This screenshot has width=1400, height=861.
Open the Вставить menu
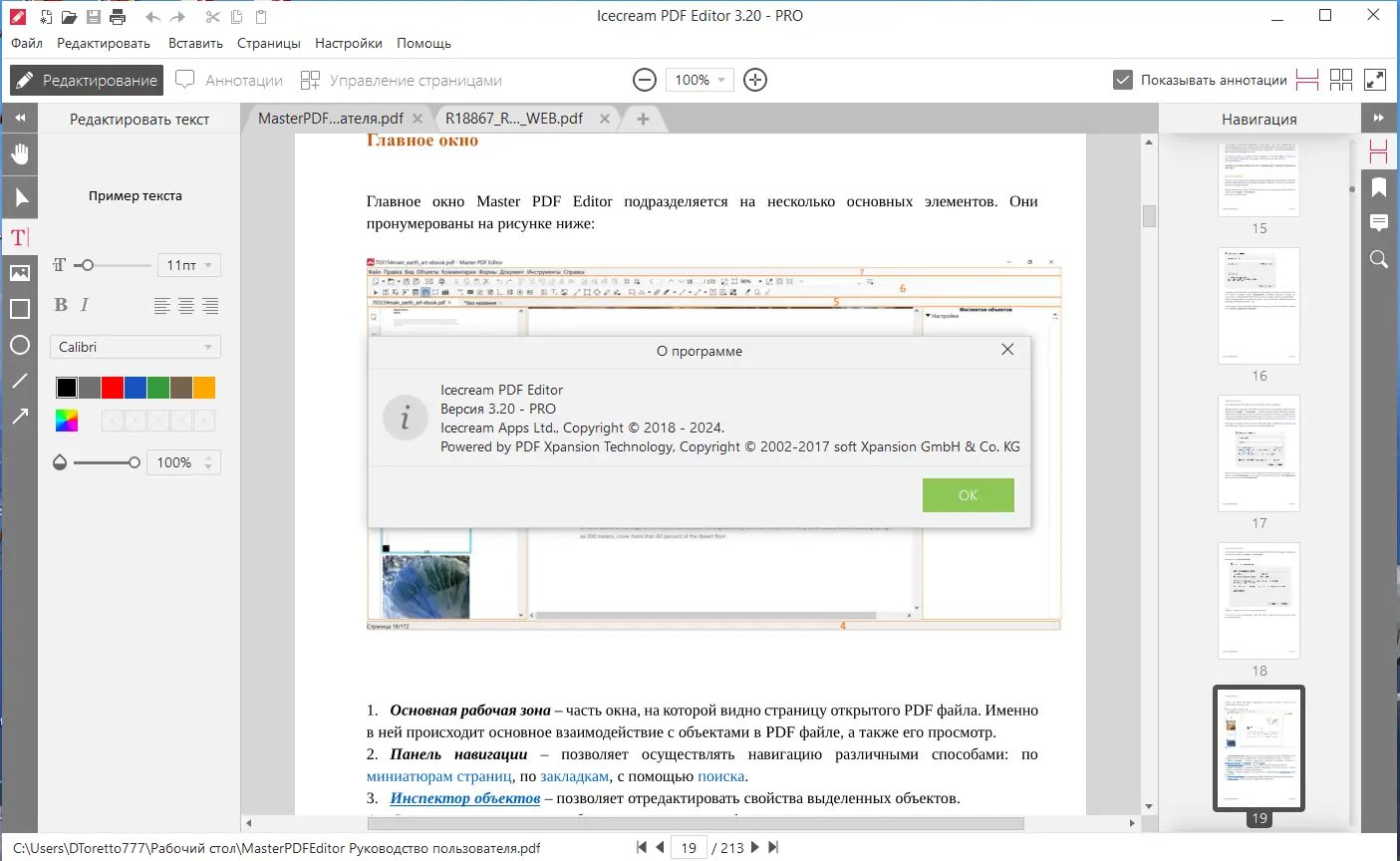(x=195, y=43)
